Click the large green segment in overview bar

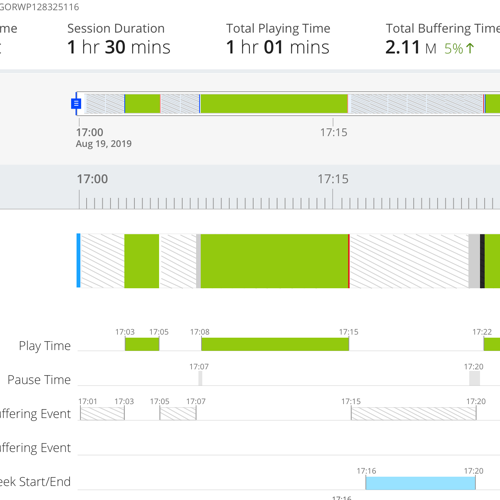[x=274, y=104]
